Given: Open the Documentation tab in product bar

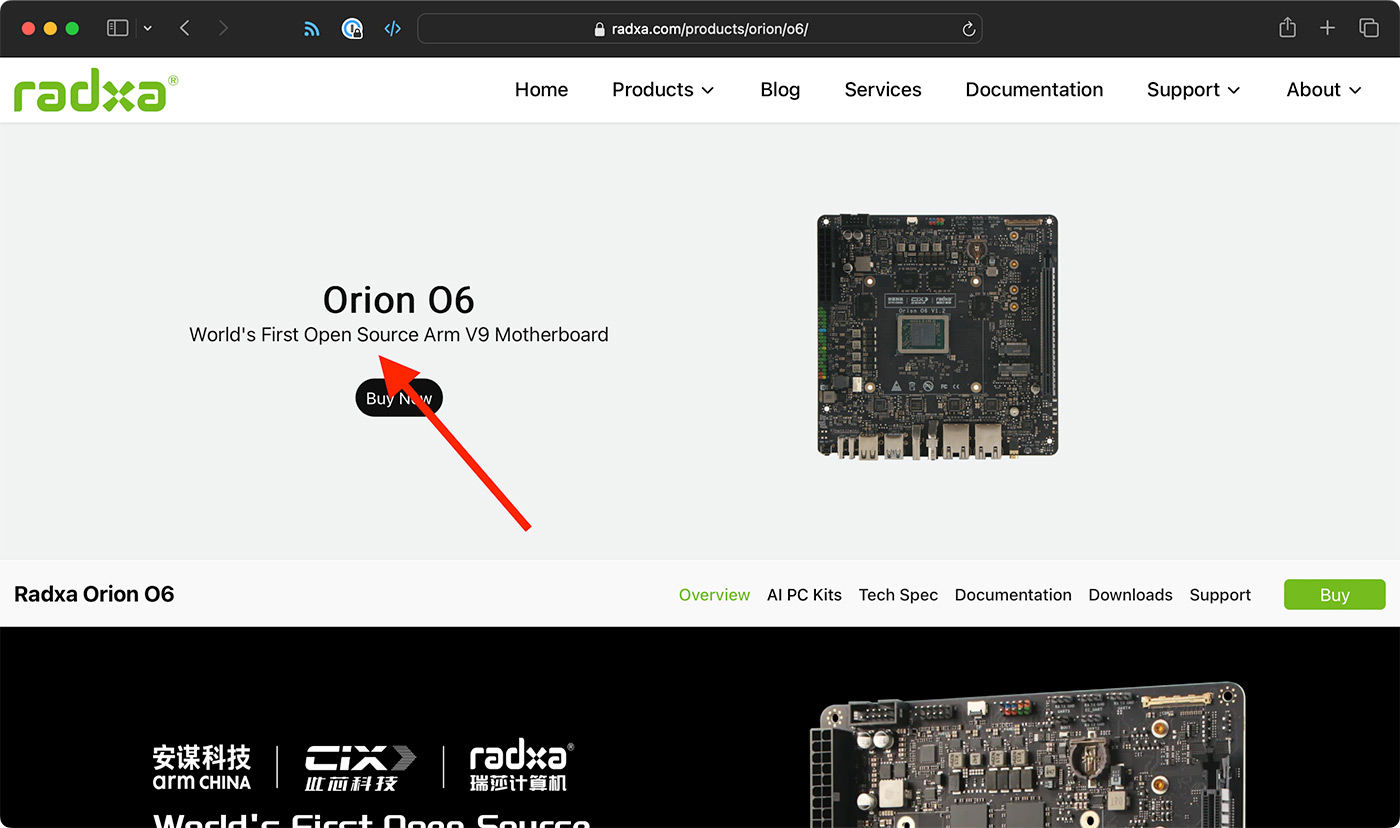Looking at the screenshot, I should coord(1013,595).
